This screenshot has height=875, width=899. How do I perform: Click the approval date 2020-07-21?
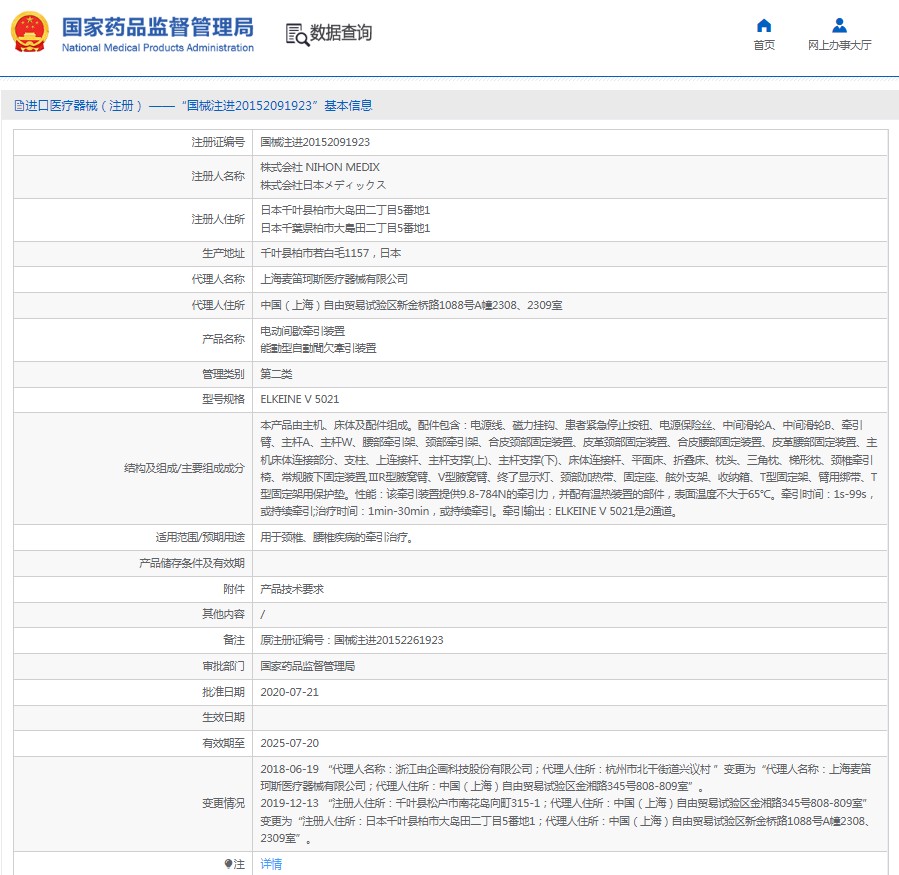289,692
